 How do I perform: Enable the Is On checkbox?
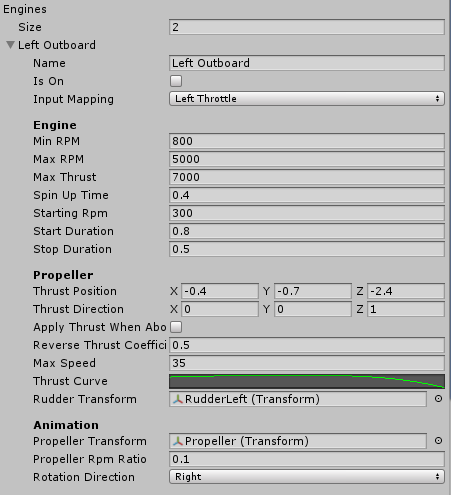coord(176,81)
